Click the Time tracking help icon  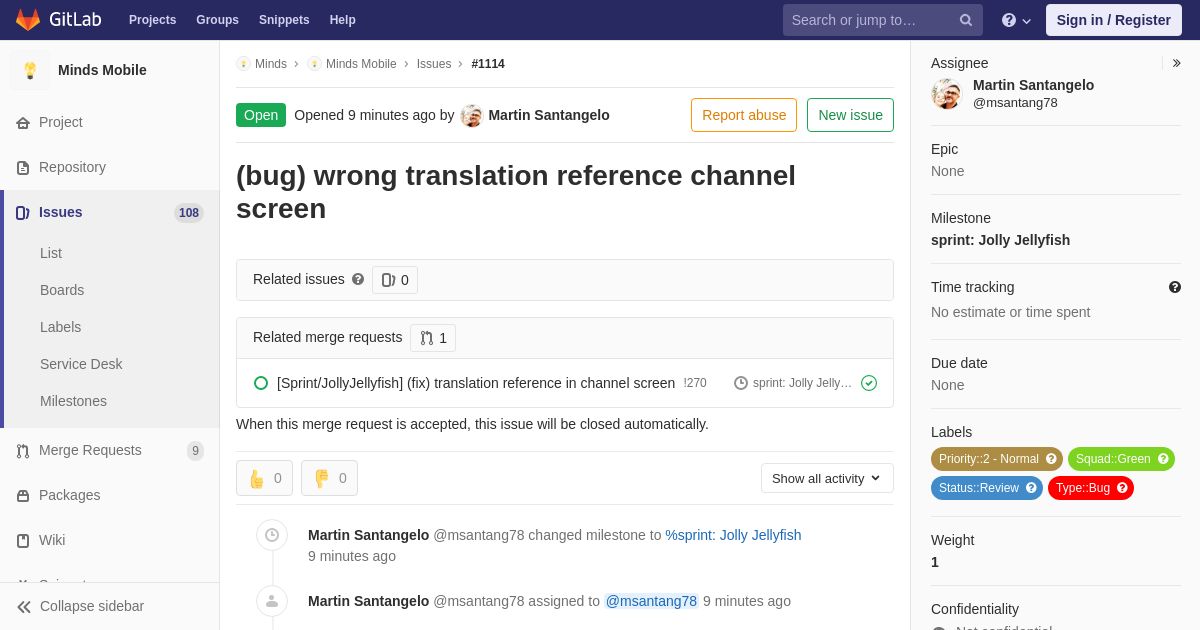pyautogui.click(x=1175, y=287)
